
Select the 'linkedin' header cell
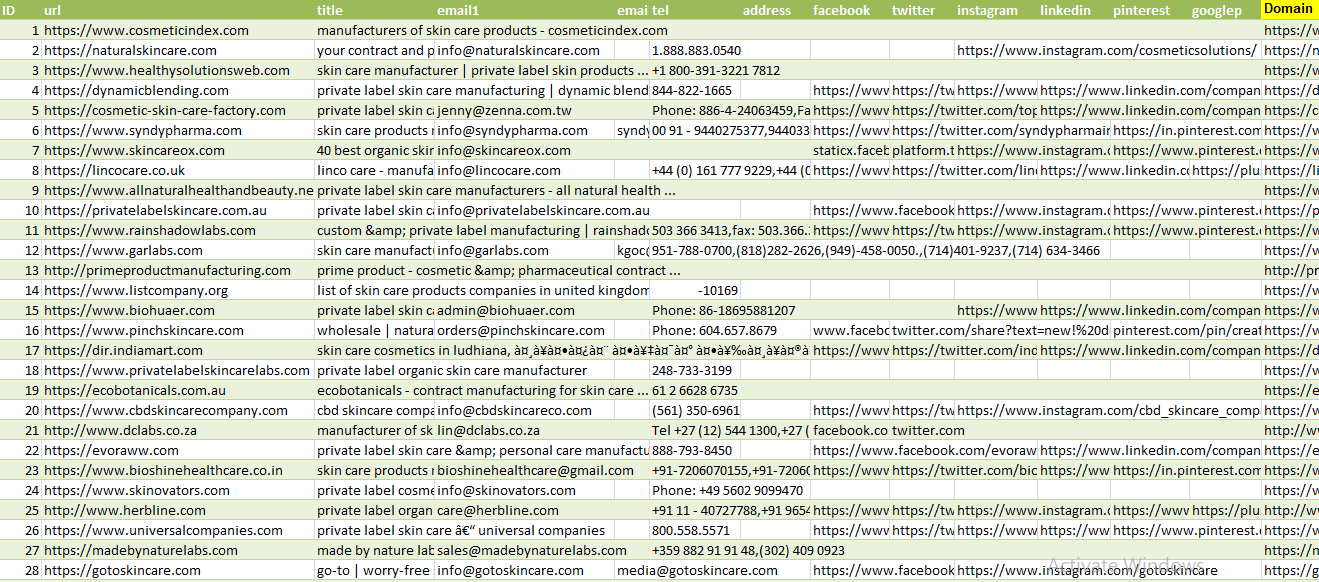point(1074,10)
